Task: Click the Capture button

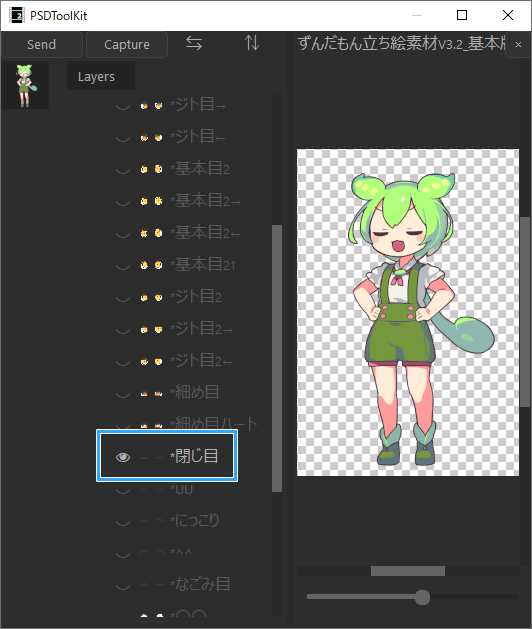Action: 127,45
